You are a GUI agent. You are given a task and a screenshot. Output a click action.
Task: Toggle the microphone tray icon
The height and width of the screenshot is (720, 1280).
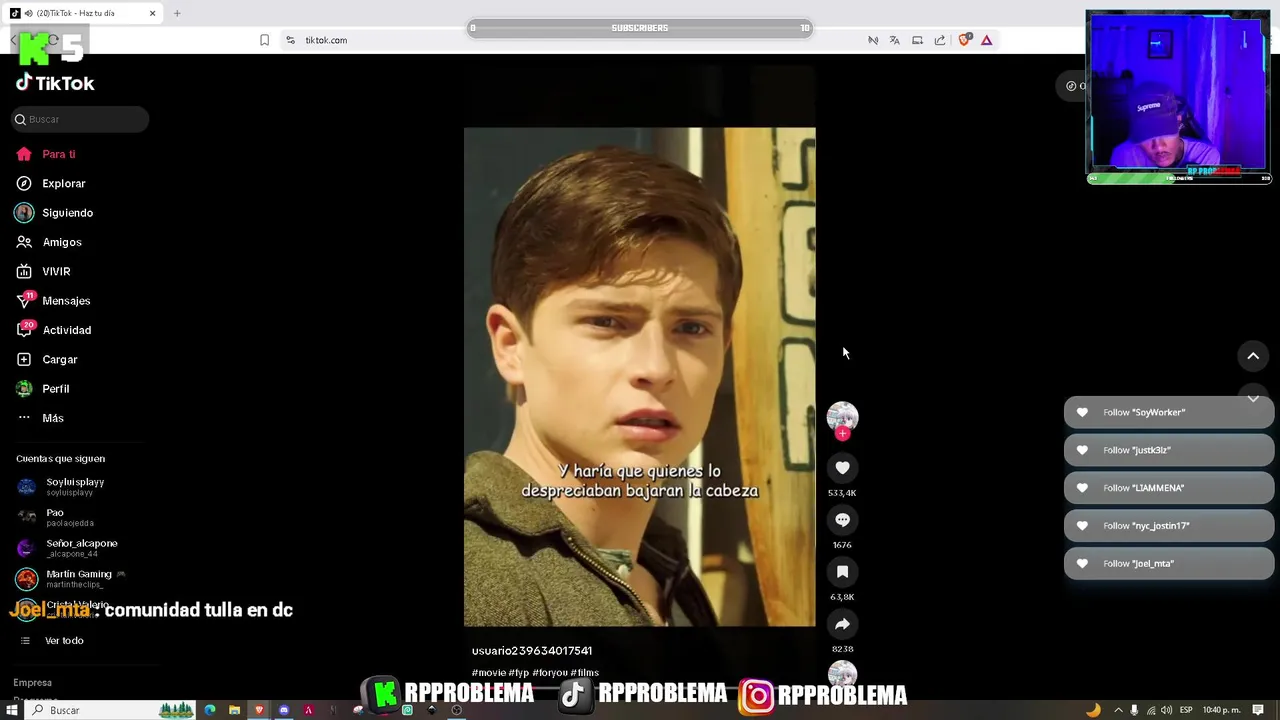pos(1134,710)
